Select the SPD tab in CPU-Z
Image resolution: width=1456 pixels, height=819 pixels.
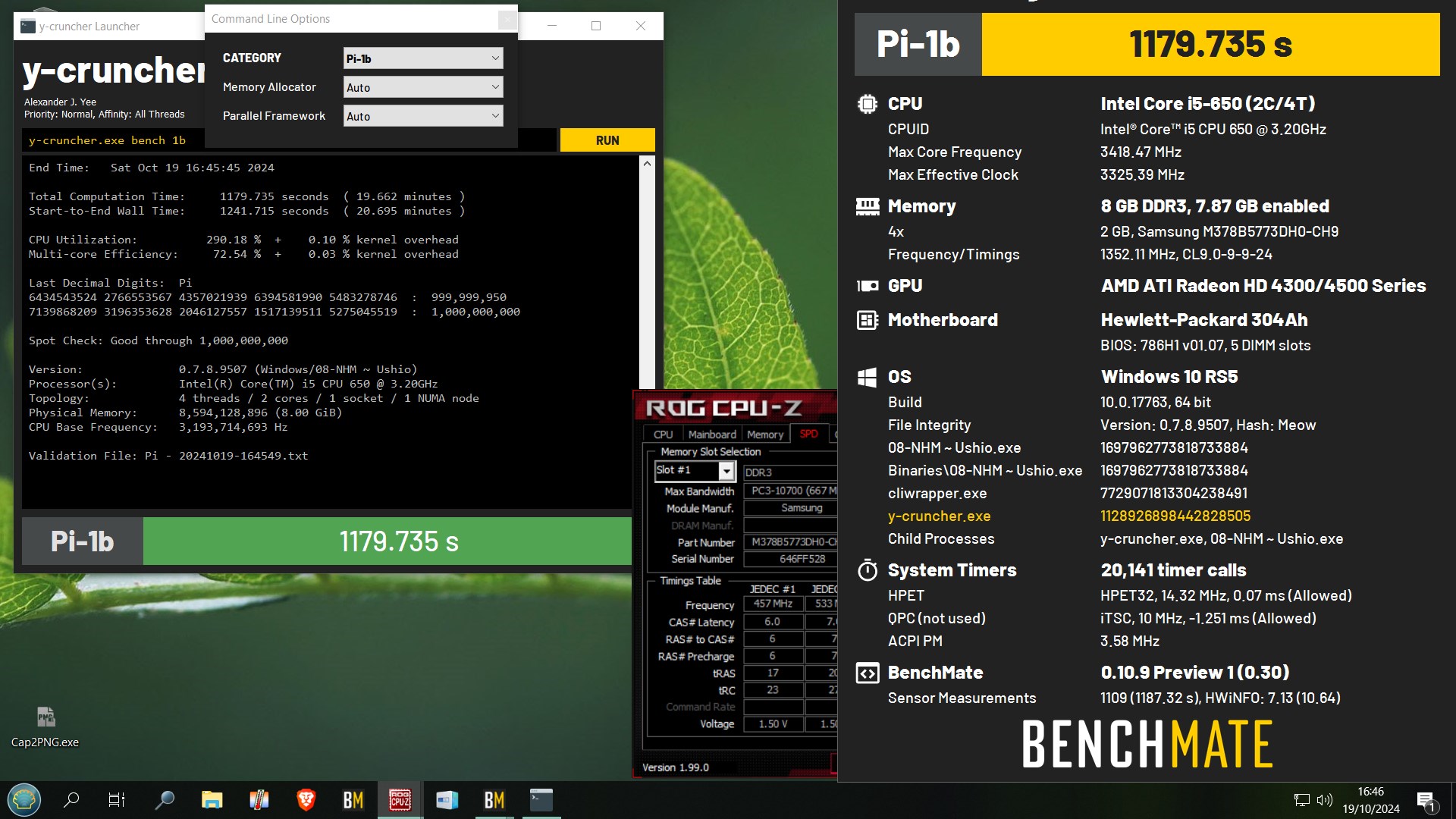(x=808, y=434)
